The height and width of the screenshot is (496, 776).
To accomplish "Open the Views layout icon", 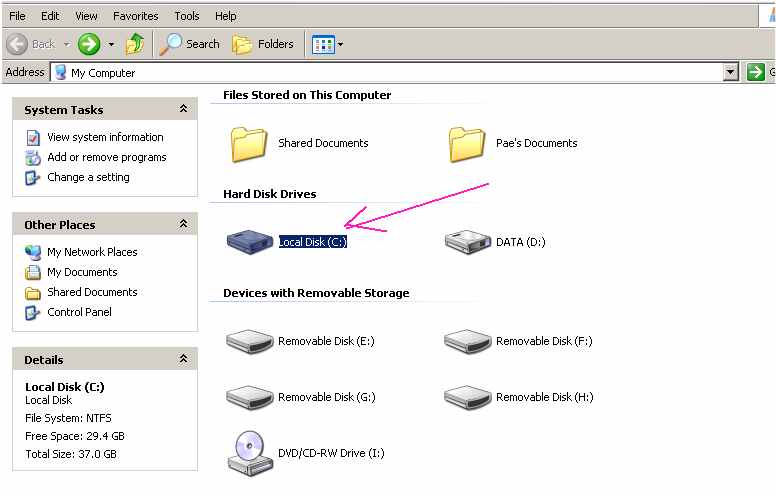I will point(323,45).
